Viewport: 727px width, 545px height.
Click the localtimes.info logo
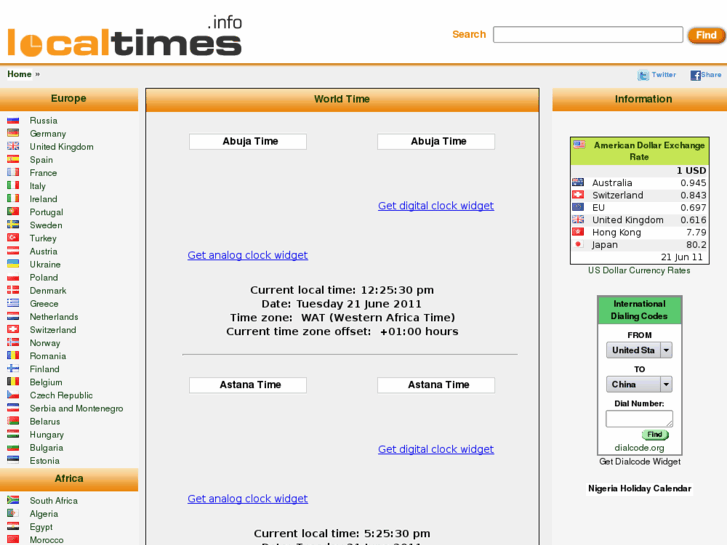[x=125, y=36]
